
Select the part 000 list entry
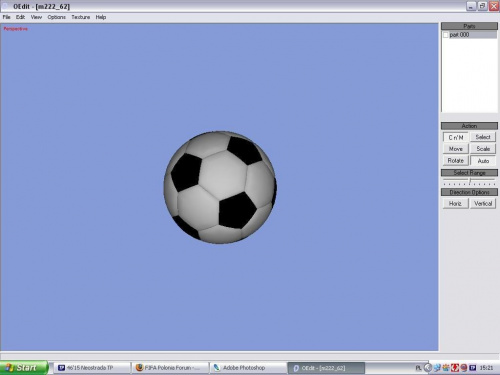[x=469, y=35]
